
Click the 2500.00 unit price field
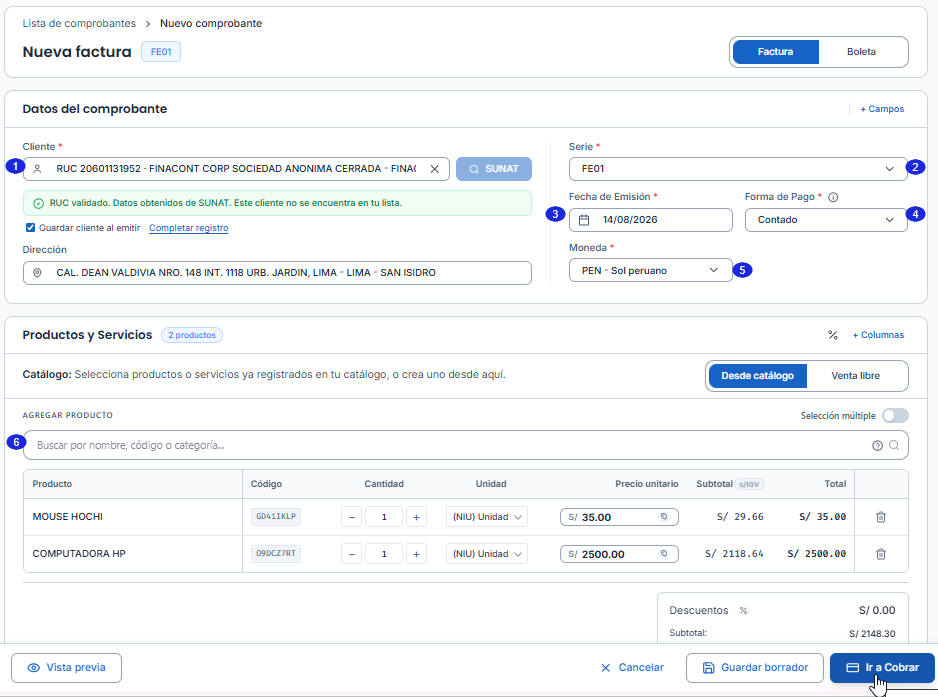[619, 554]
